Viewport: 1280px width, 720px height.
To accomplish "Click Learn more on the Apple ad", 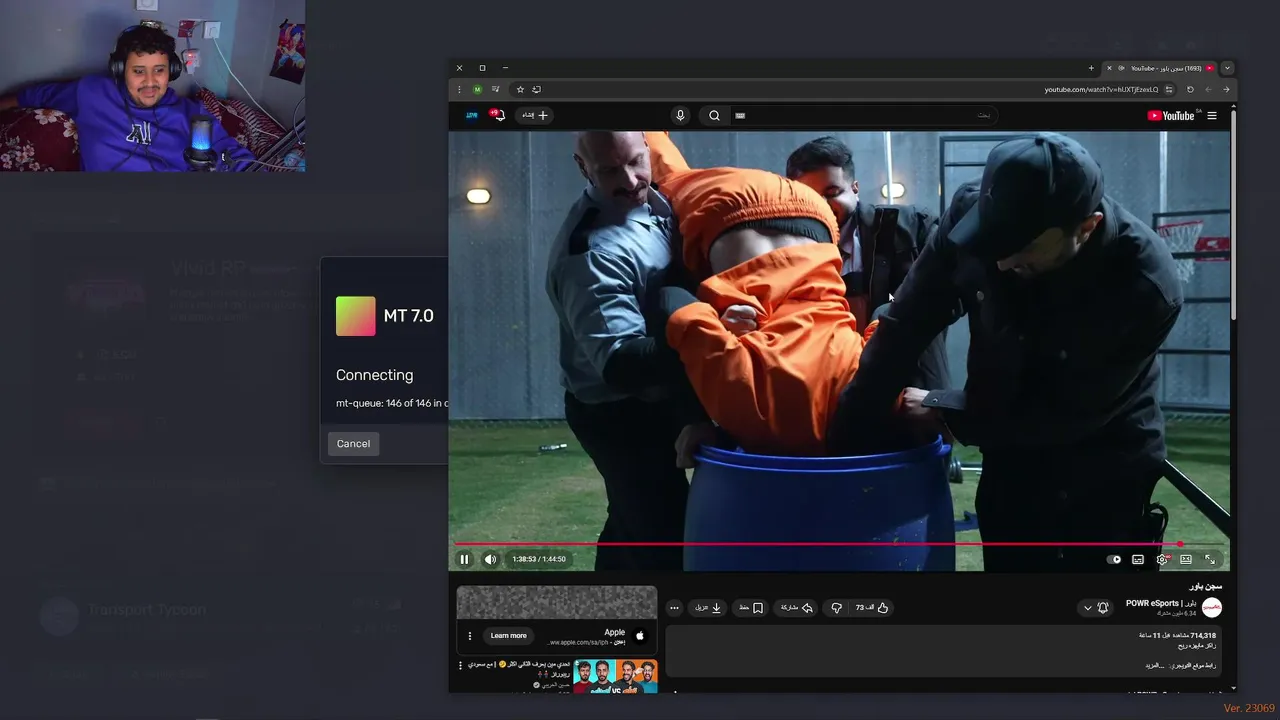I will (x=508, y=635).
